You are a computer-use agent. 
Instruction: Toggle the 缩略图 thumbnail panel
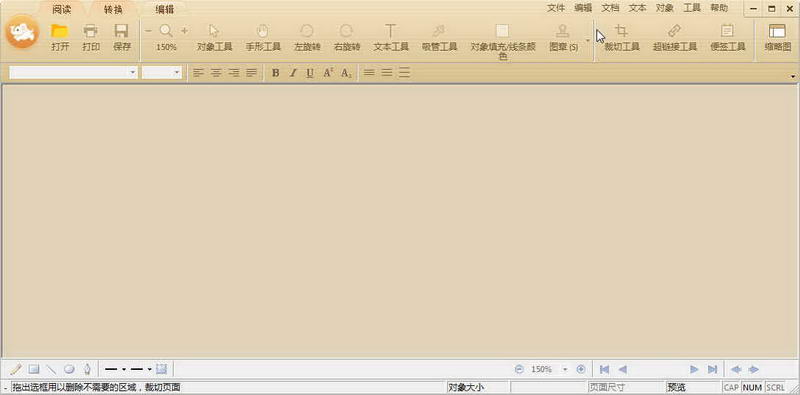click(778, 38)
